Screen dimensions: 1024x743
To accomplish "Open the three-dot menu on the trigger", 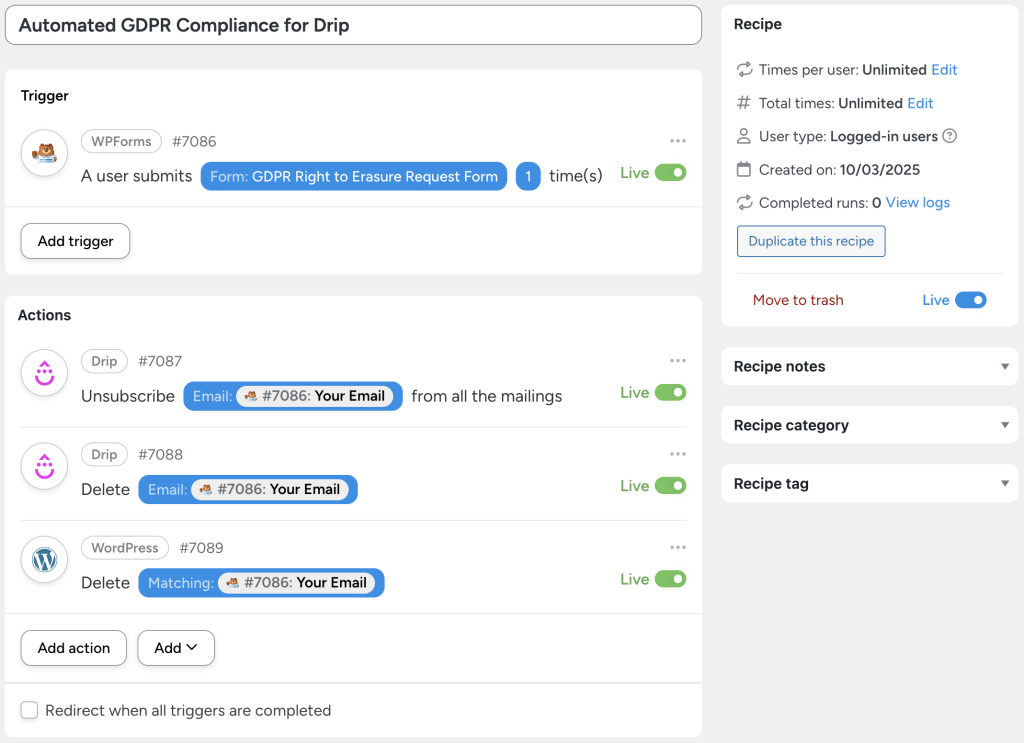I will (678, 141).
